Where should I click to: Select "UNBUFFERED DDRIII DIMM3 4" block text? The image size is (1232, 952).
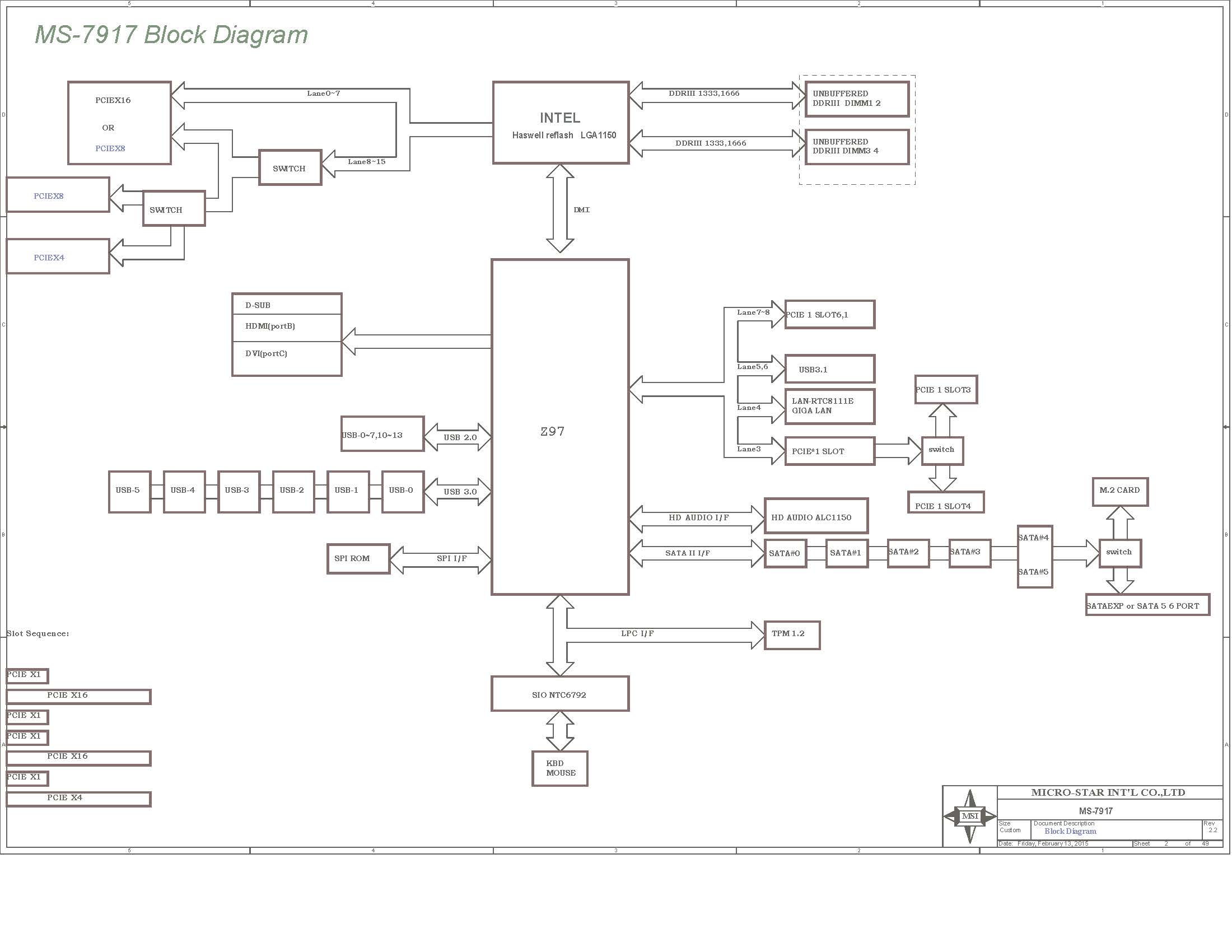pyautogui.click(x=845, y=146)
